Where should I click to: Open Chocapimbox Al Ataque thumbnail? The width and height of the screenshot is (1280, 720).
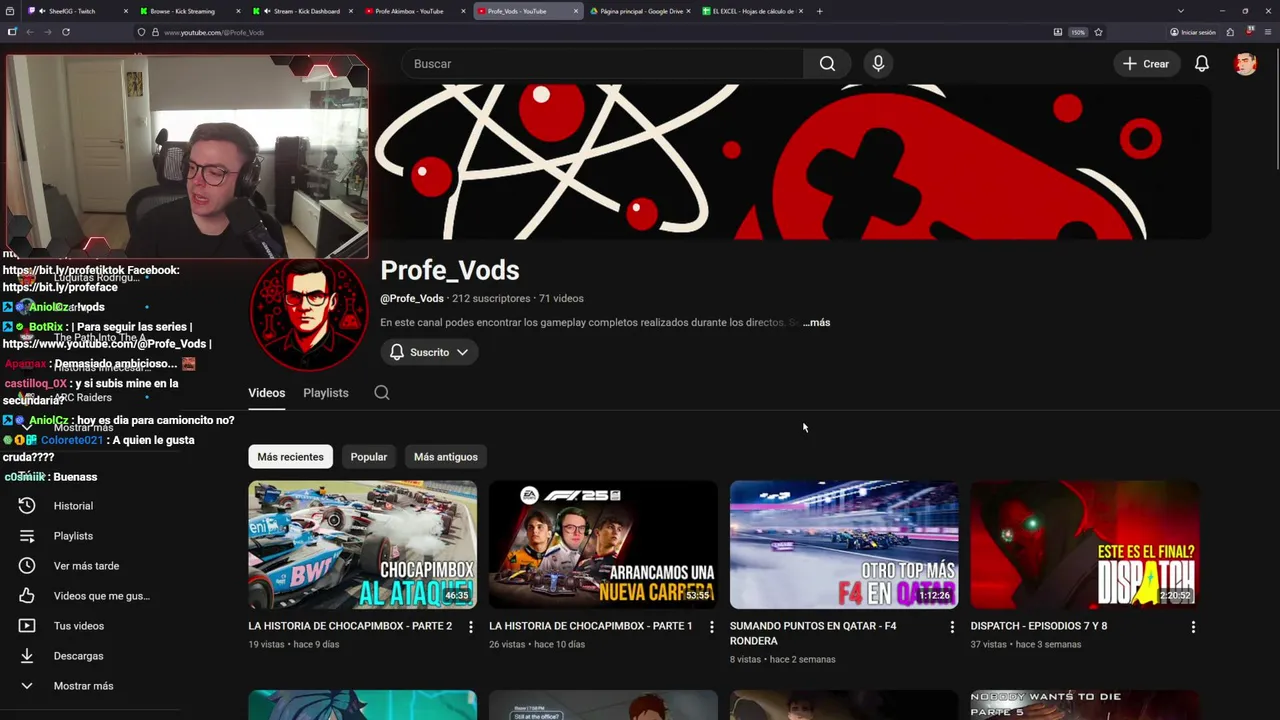[x=362, y=545]
